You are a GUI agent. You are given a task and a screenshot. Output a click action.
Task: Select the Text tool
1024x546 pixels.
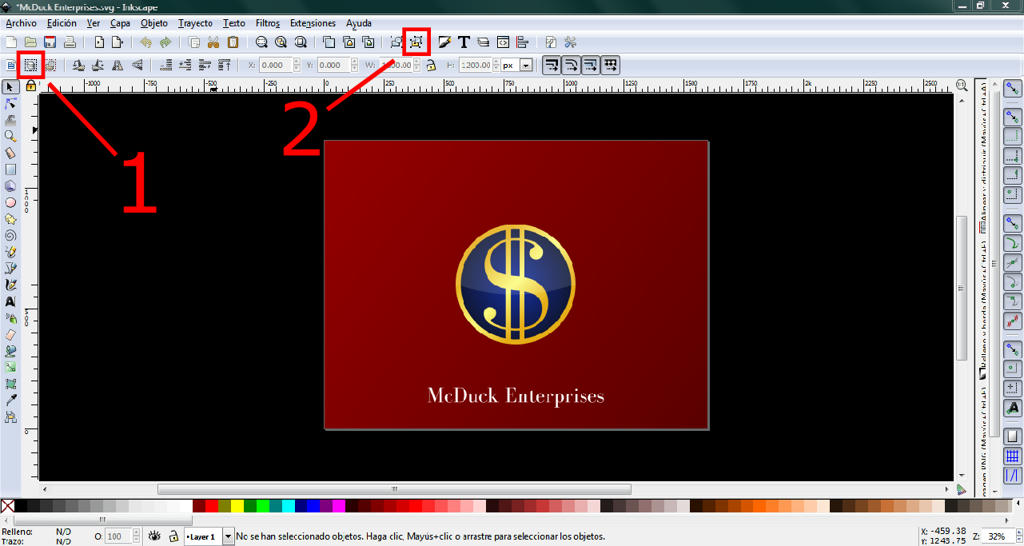pyautogui.click(x=10, y=302)
